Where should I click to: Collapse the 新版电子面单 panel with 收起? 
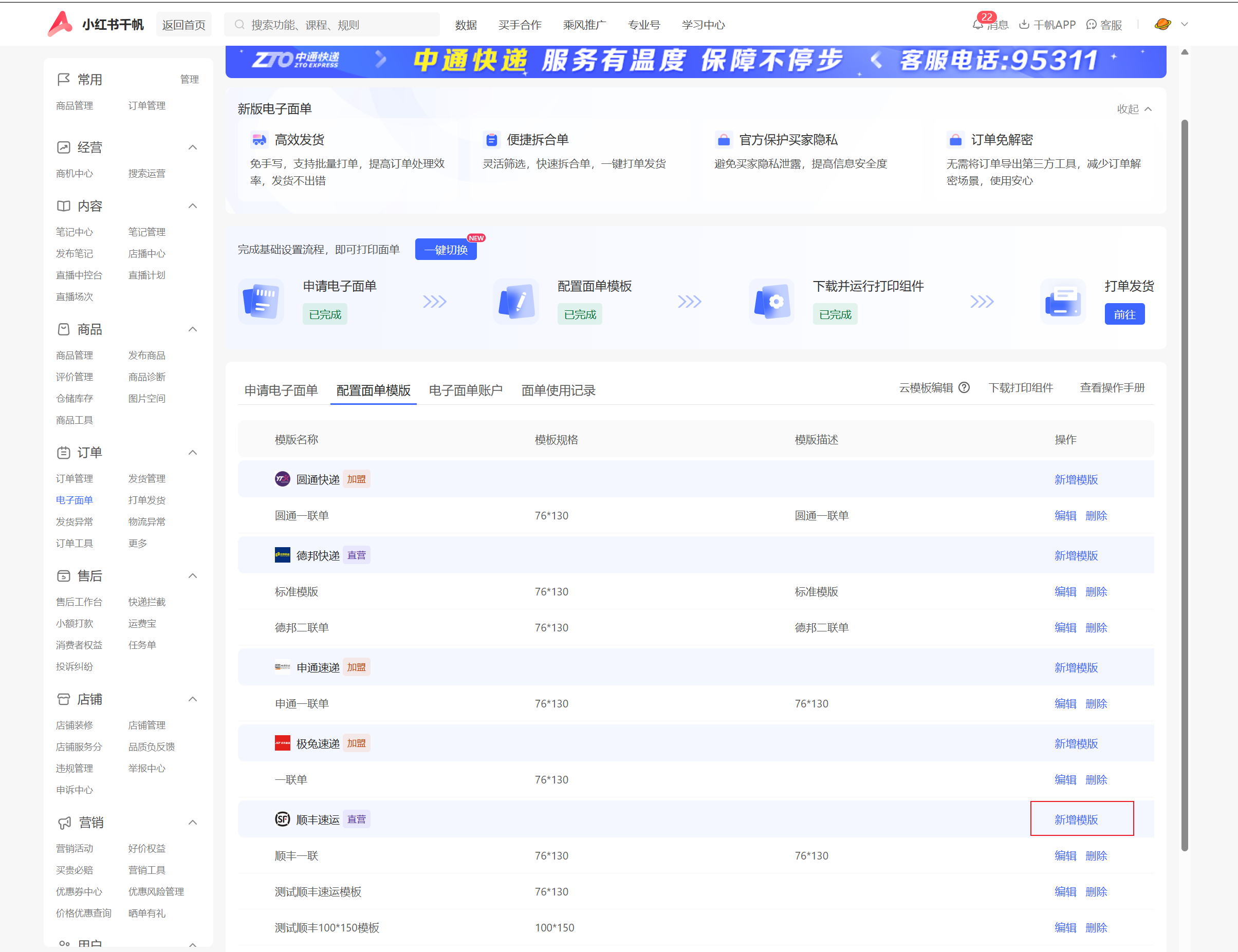(x=1134, y=109)
